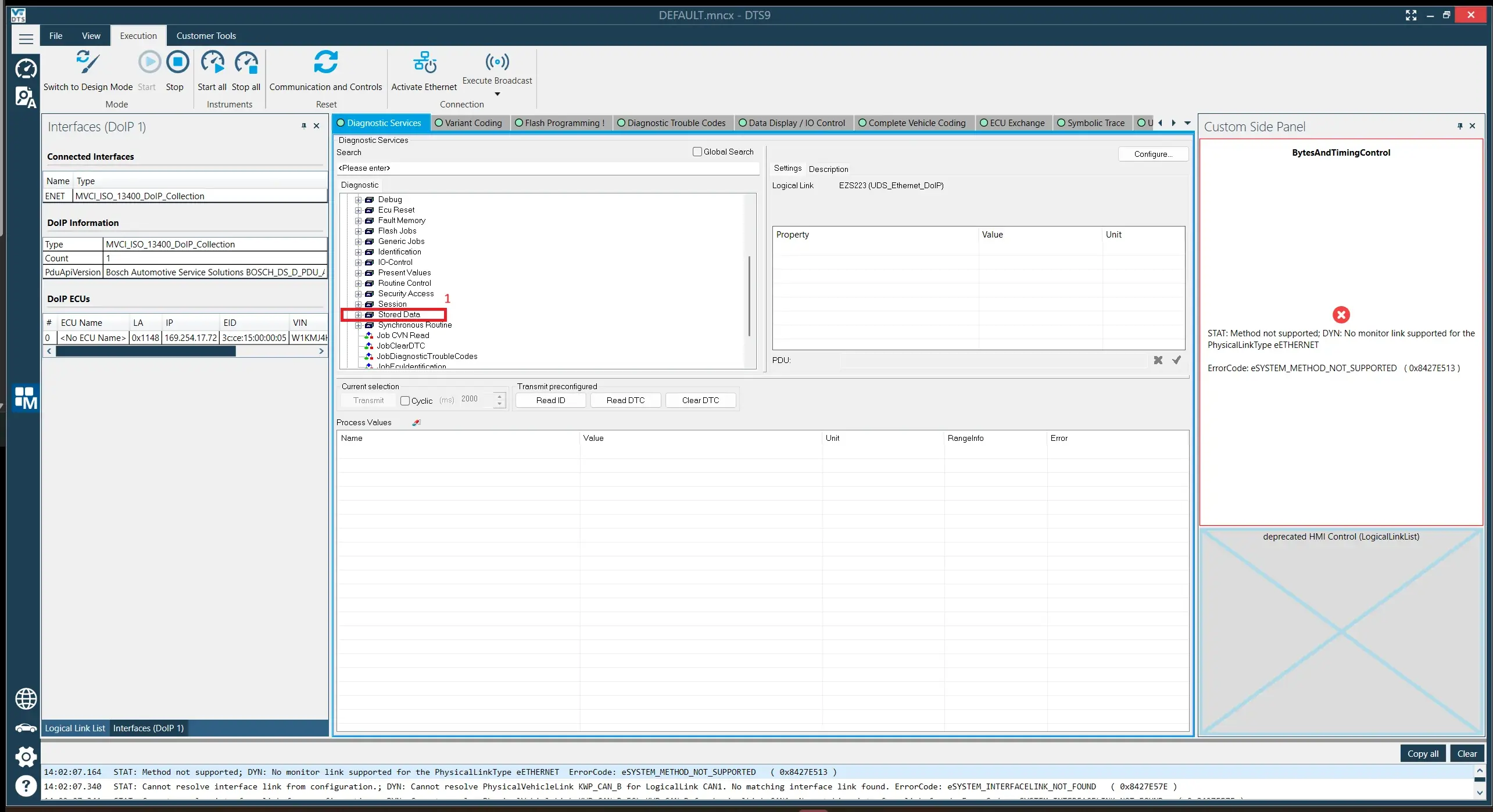Open the Execute Broadcast dropdown arrow
Image resolution: width=1493 pixels, height=812 pixels.
[497, 94]
